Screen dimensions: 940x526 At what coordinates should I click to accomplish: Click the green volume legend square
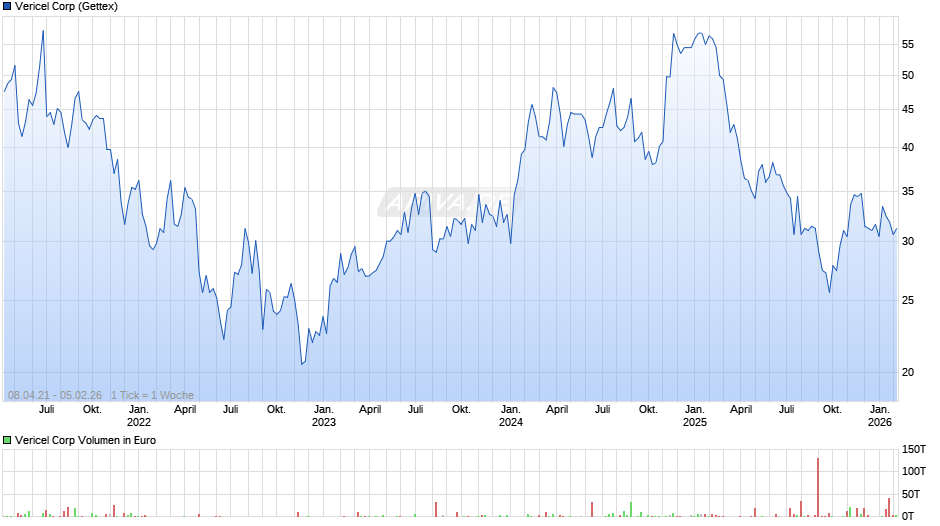[7, 440]
